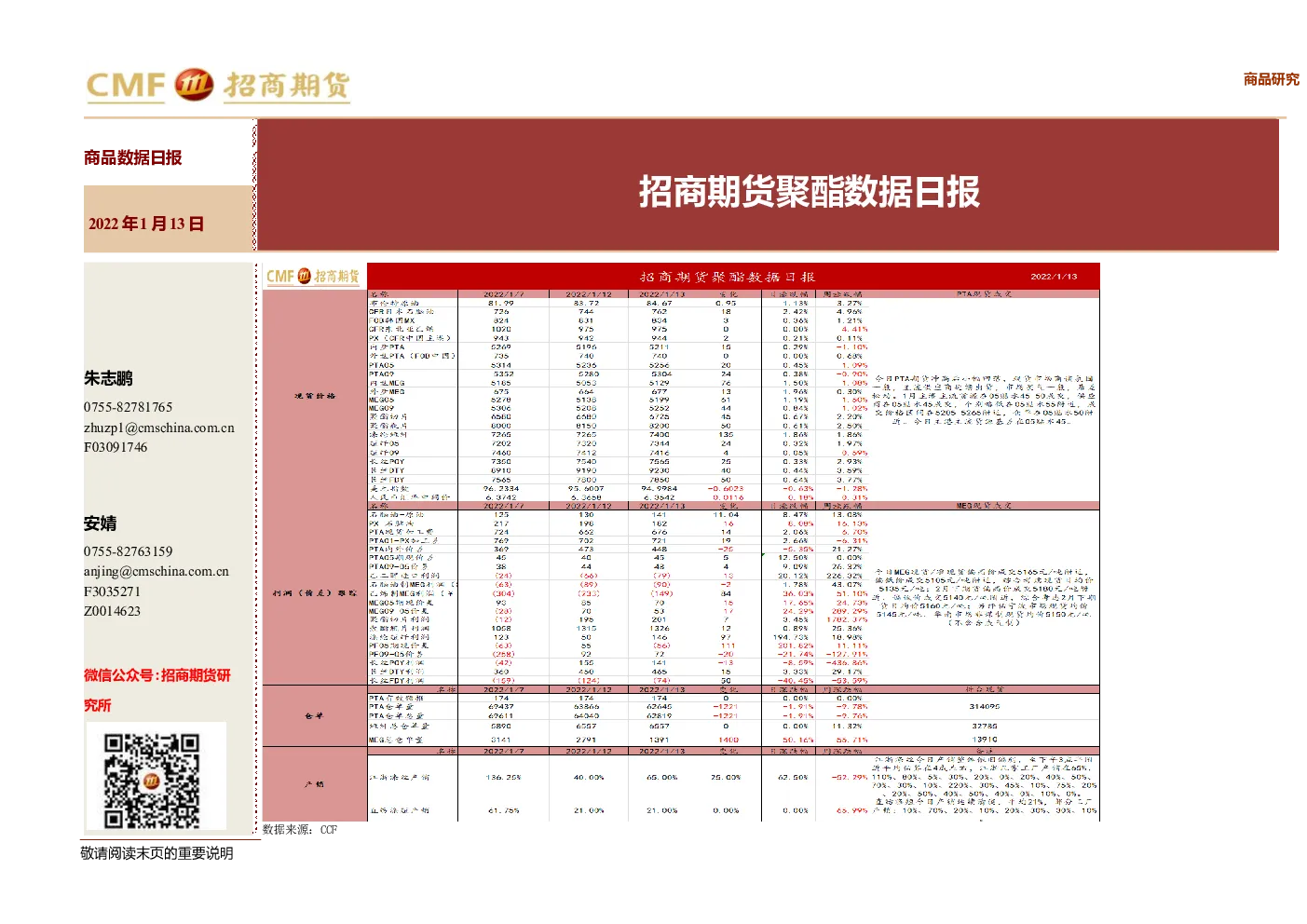The width and height of the screenshot is (1307, 924).
Task: Select analyst name 朱志鹏
Action: pos(108,378)
